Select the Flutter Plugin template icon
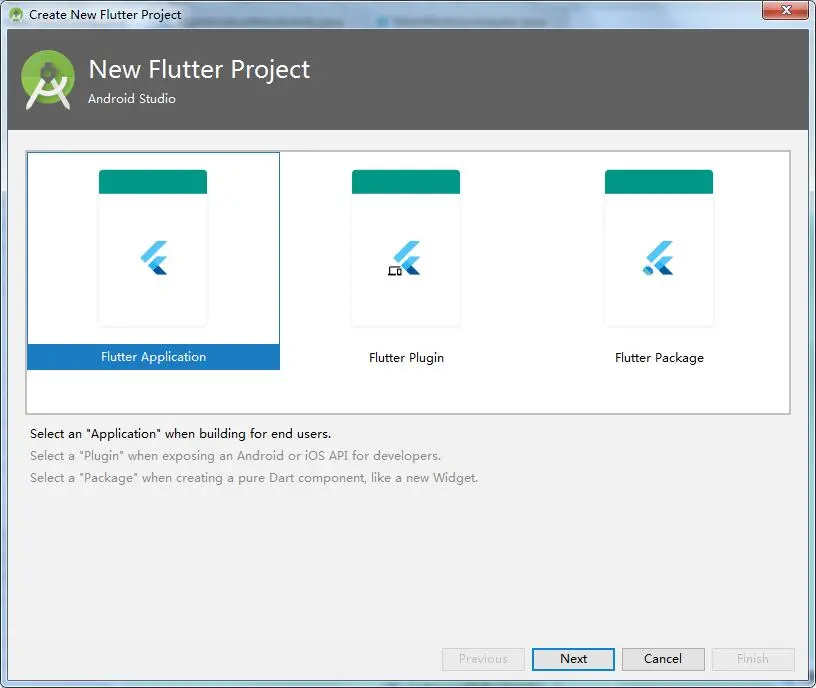The image size is (816, 688). tap(406, 248)
